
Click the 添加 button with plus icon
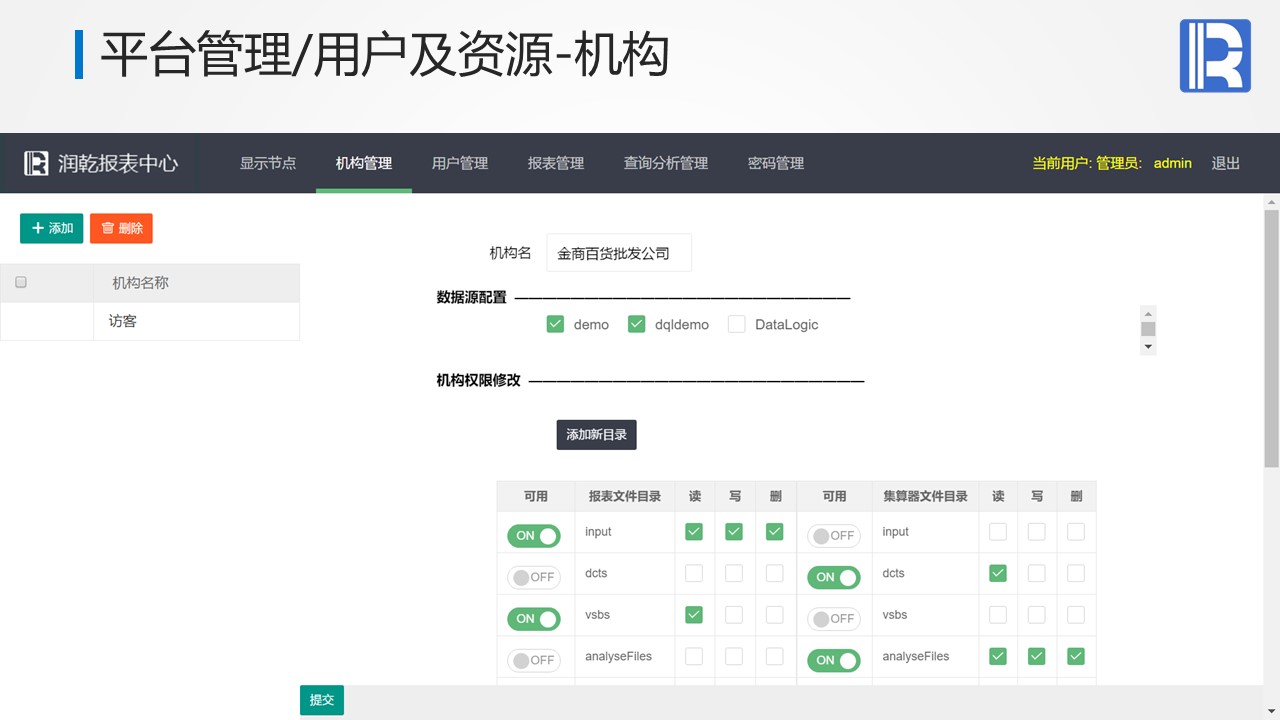[x=52, y=228]
